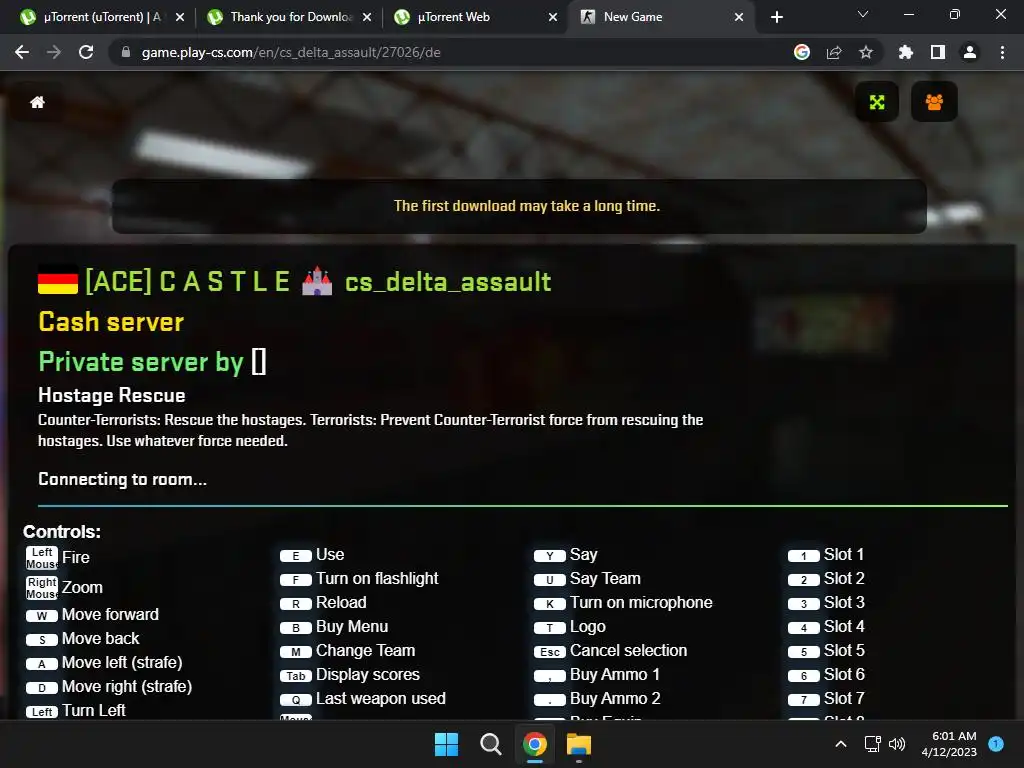Toggle browser side panel icon
This screenshot has width=1024, height=768.
pyautogui.click(x=938, y=52)
